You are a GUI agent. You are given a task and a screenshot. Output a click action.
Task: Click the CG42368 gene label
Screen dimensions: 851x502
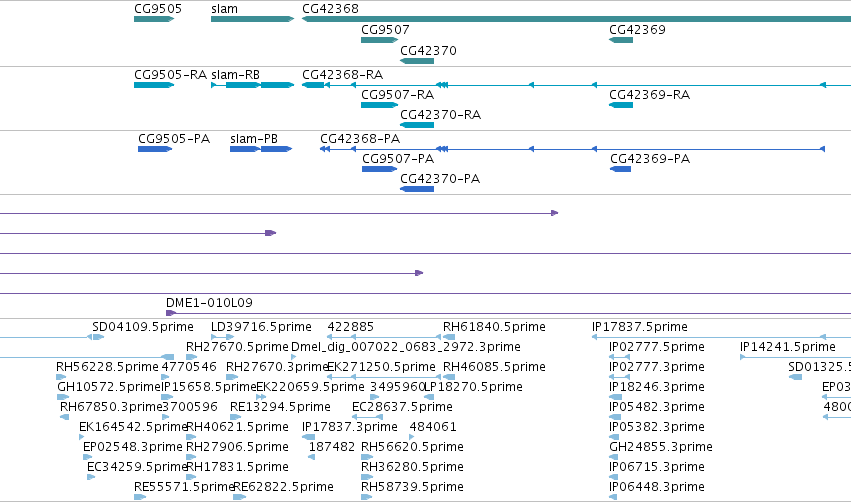[330, 9]
